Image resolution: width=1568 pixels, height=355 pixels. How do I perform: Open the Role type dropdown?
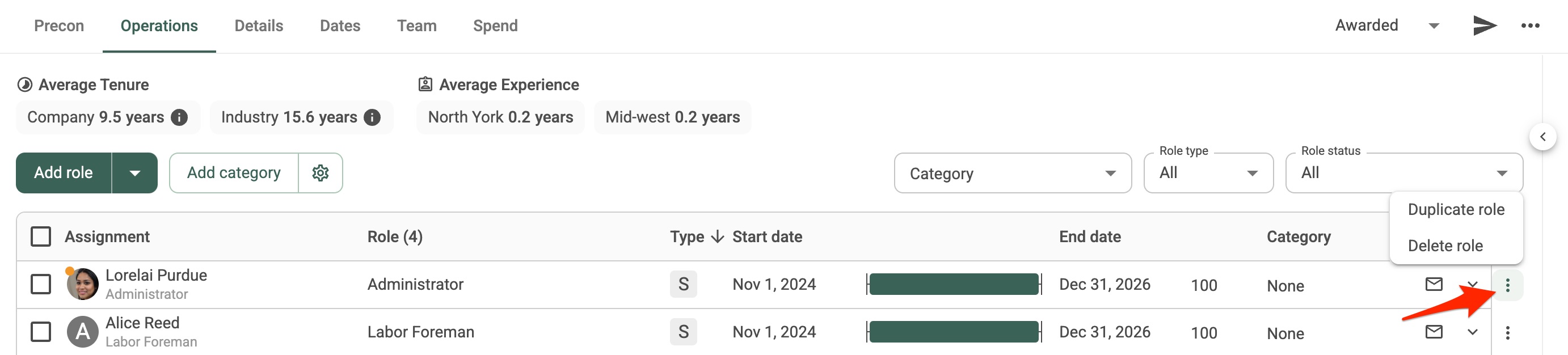[1208, 174]
